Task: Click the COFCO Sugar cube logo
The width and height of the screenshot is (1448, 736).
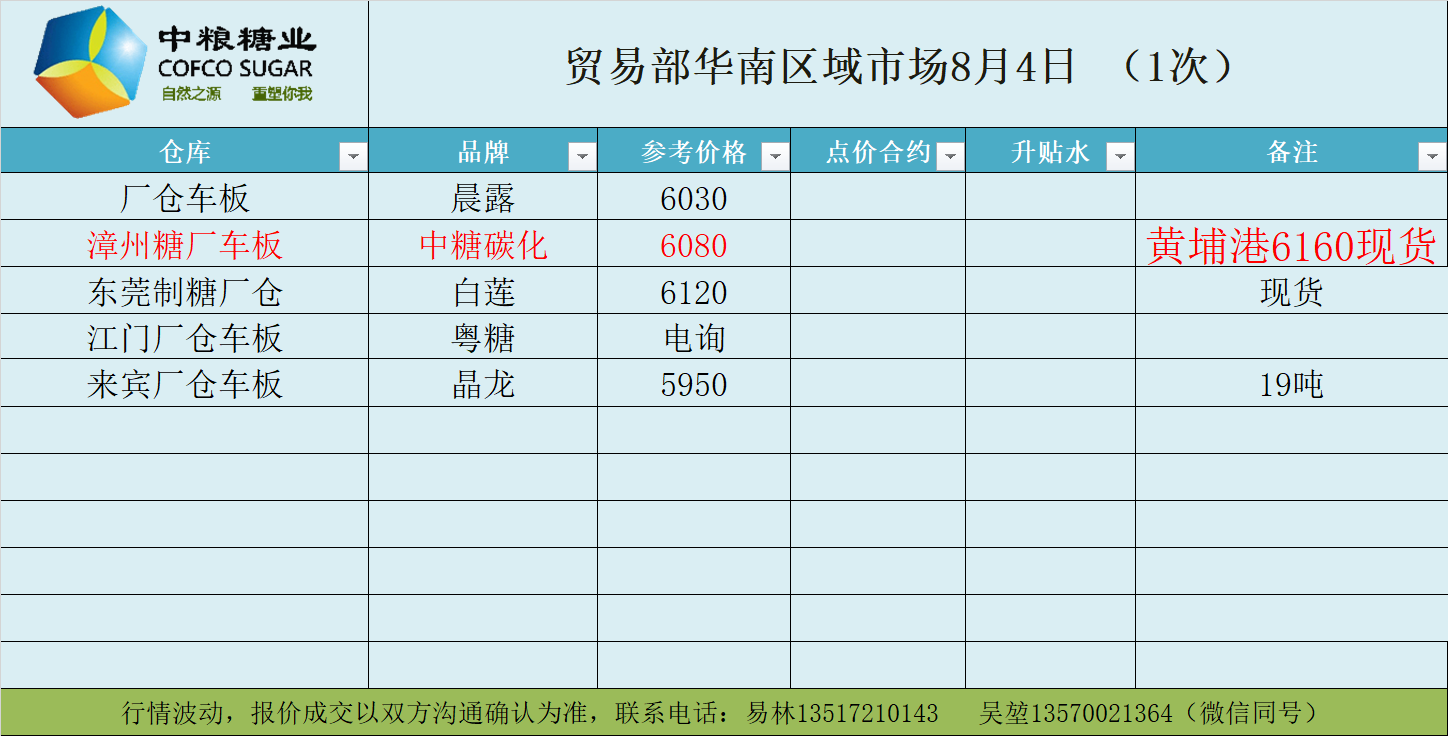Action: (x=90, y=62)
